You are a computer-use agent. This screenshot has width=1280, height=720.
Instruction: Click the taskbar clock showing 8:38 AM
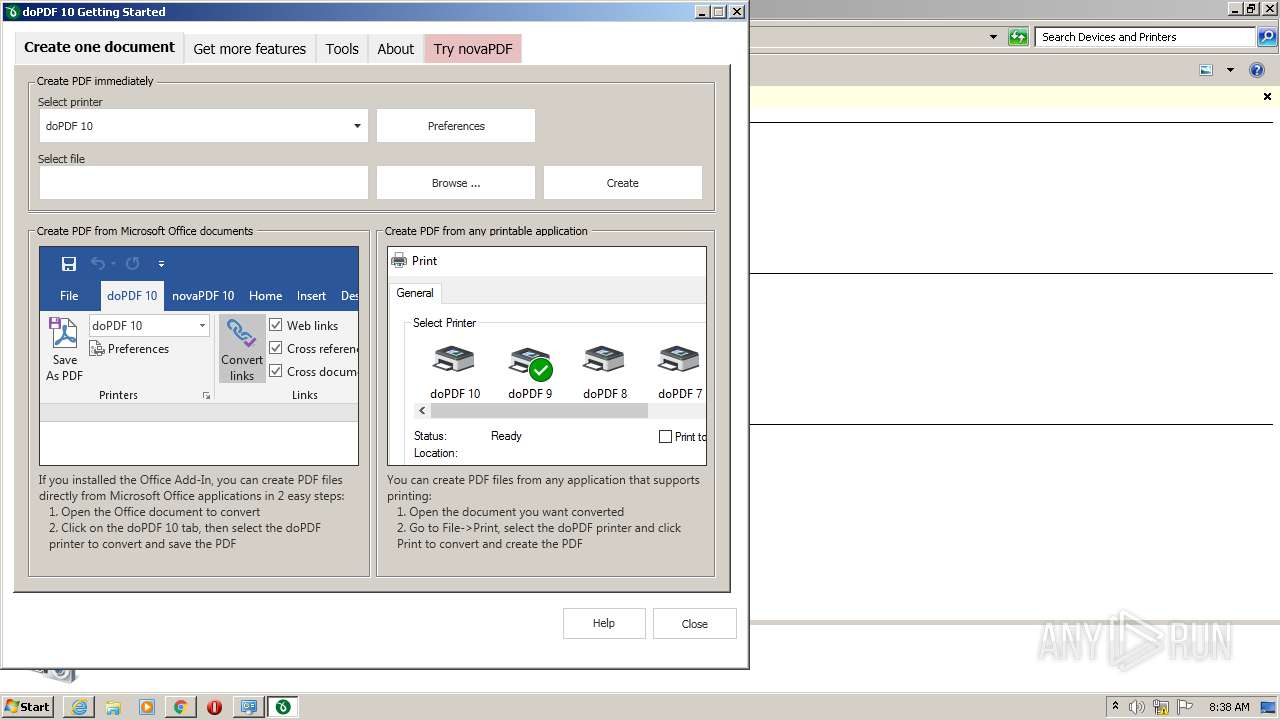tap(1229, 707)
